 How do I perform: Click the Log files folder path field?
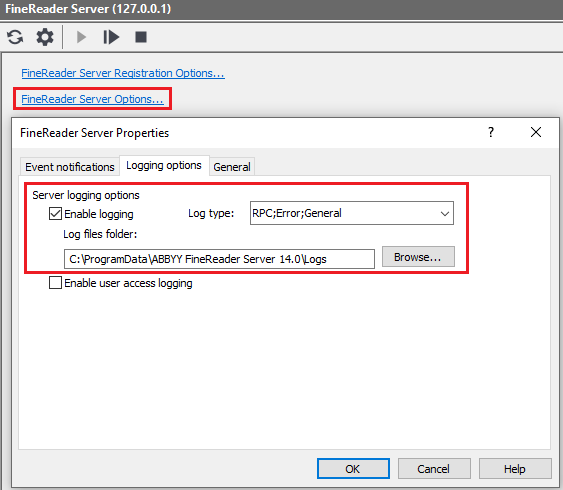click(x=219, y=259)
